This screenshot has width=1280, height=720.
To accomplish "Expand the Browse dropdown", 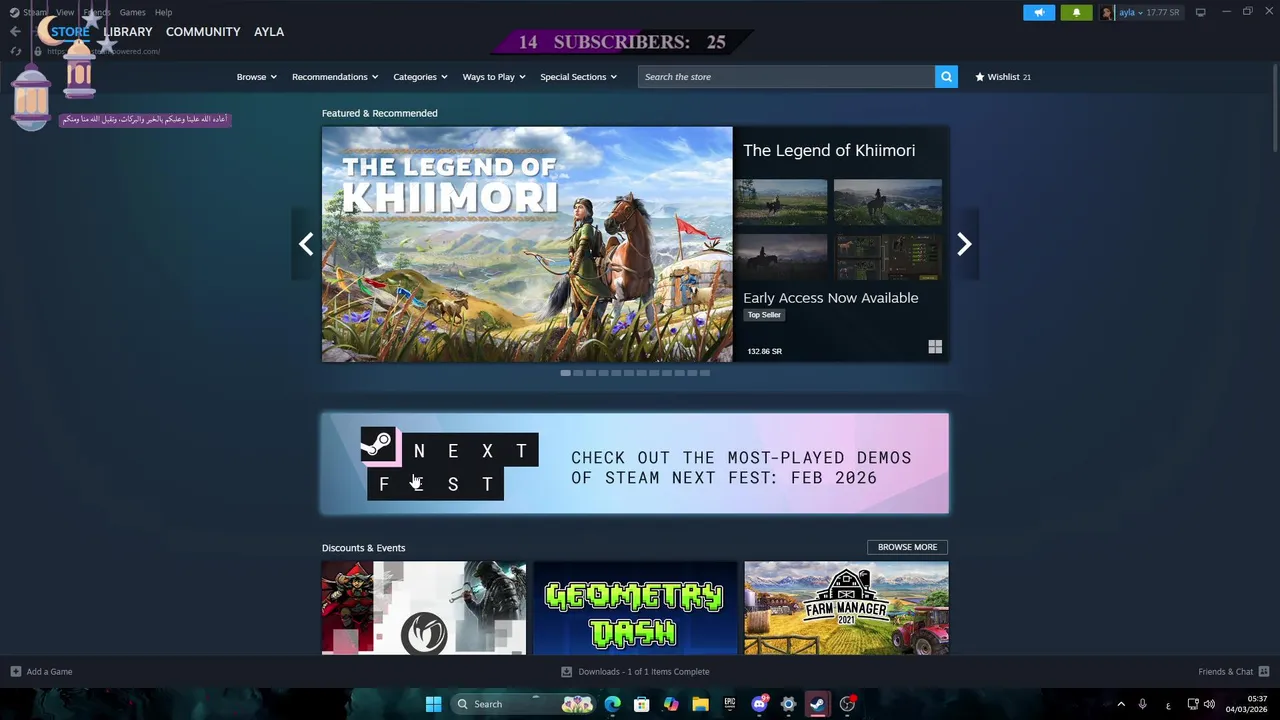I will pos(257,77).
